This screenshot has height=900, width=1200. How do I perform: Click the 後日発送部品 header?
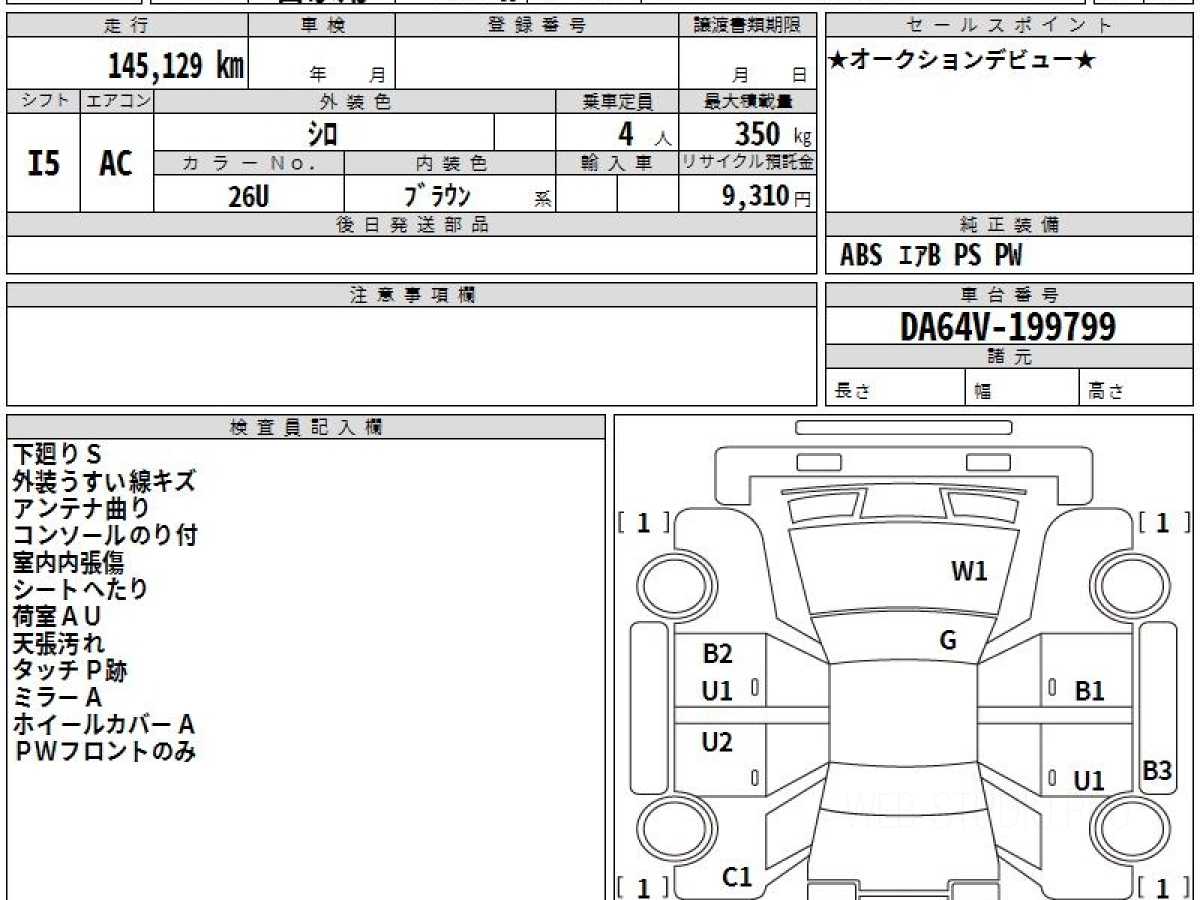(x=412, y=225)
